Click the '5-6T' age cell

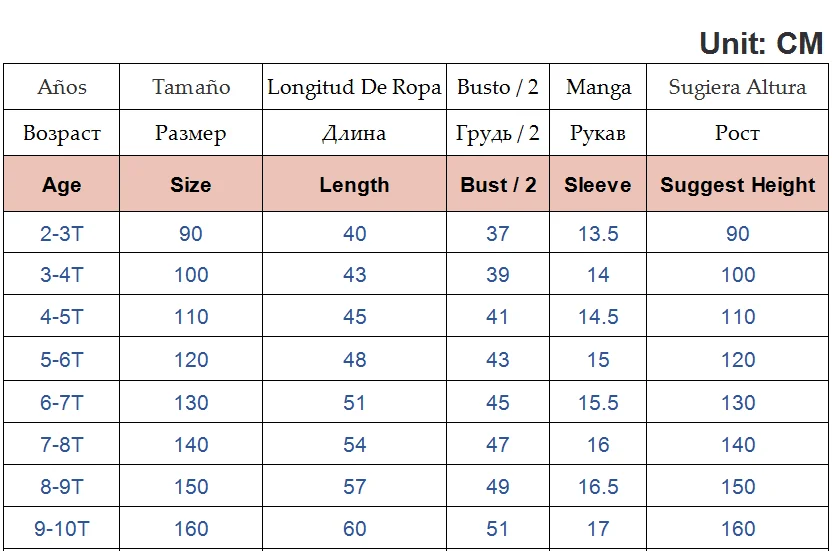[x=62, y=360]
